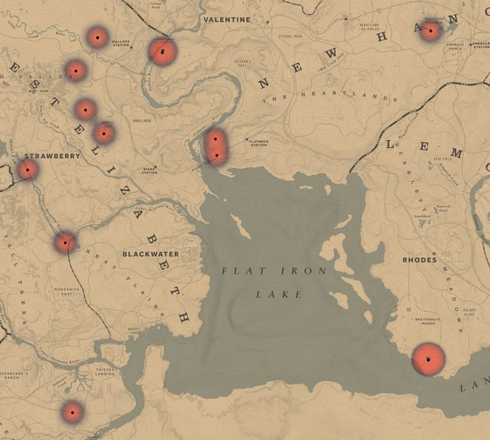Click the Braithwaite Manor label
This screenshot has width=490, height=440.
(428, 321)
